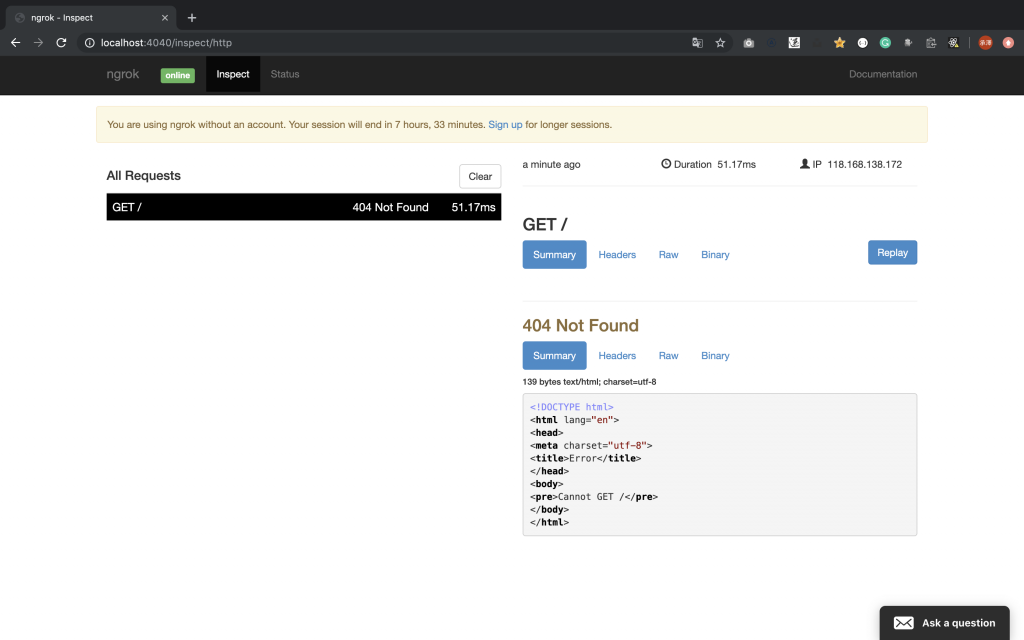Click the address bar URL localhost:4040/inspect/http
The image size is (1024, 640).
pyautogui.click(x=167, y=42)
